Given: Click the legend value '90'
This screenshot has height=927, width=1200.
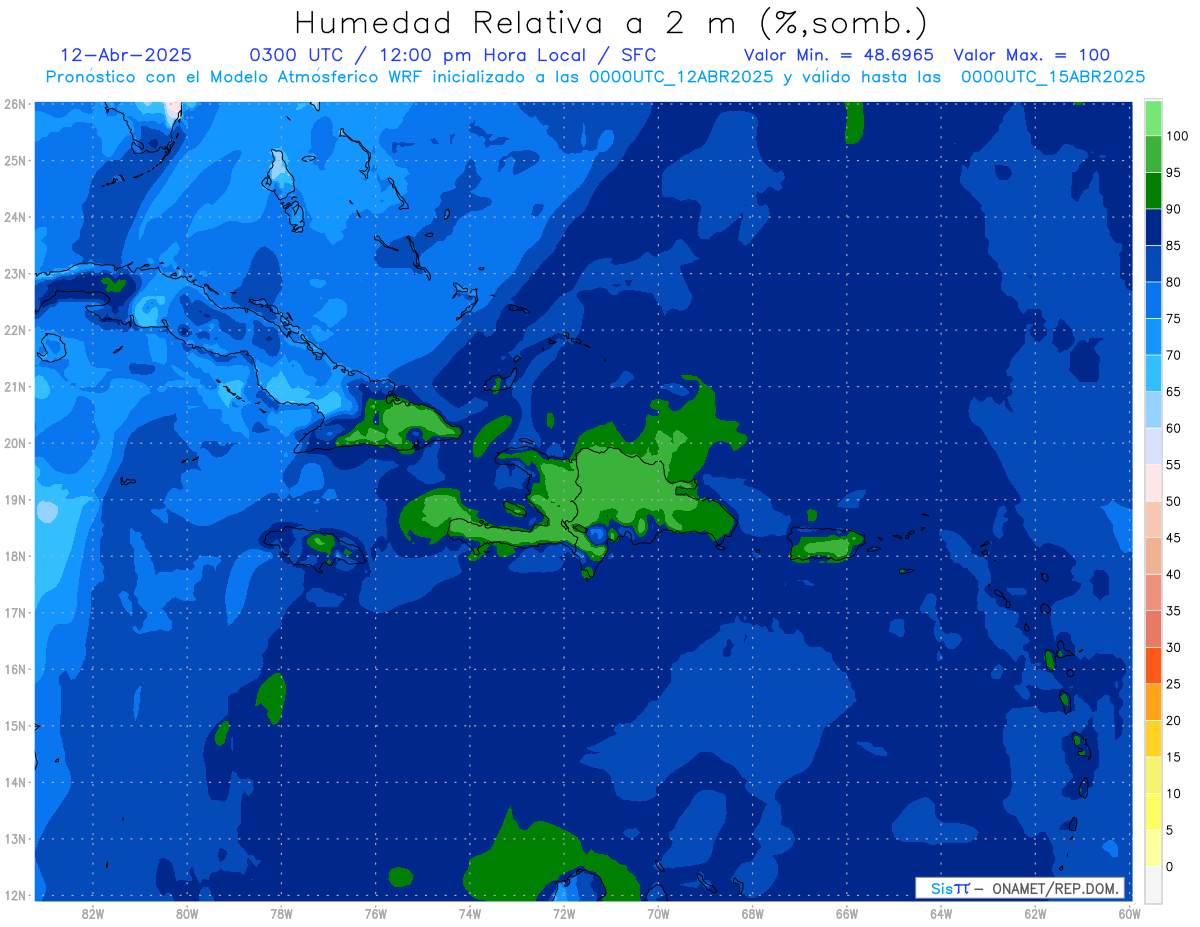Looking at the screenshot, I should 1173,209.
